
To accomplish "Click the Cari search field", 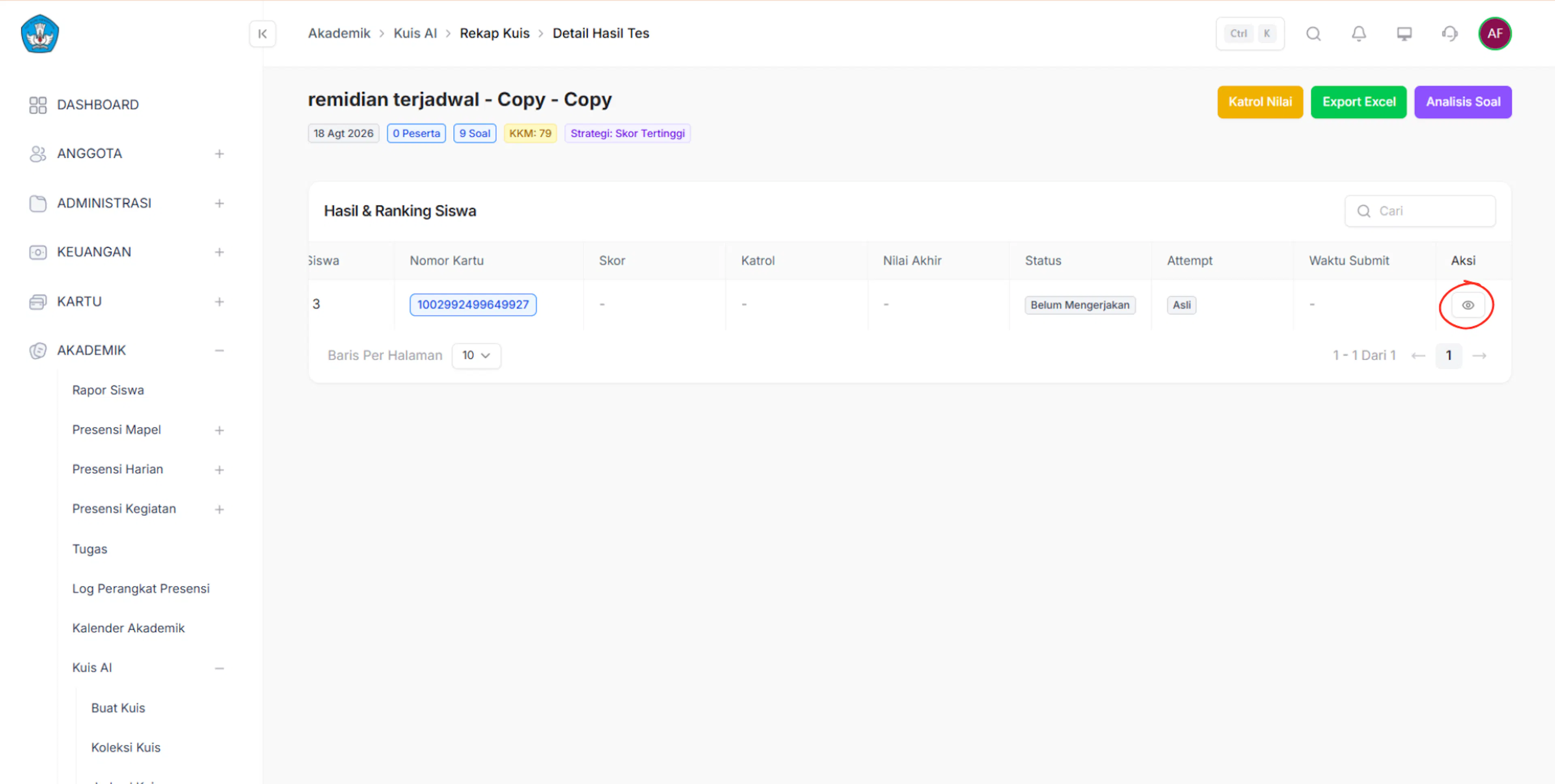I will 1420,211.
